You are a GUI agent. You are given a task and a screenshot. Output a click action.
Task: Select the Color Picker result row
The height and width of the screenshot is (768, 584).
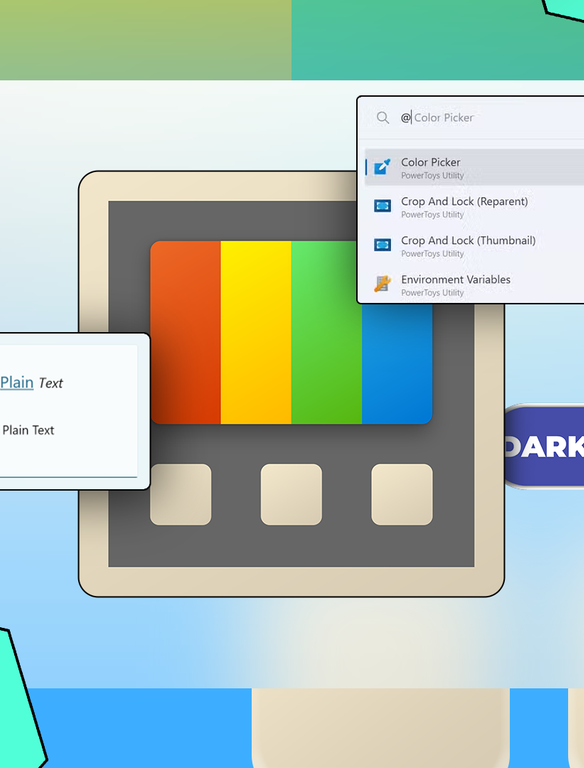tap(474, 168)
